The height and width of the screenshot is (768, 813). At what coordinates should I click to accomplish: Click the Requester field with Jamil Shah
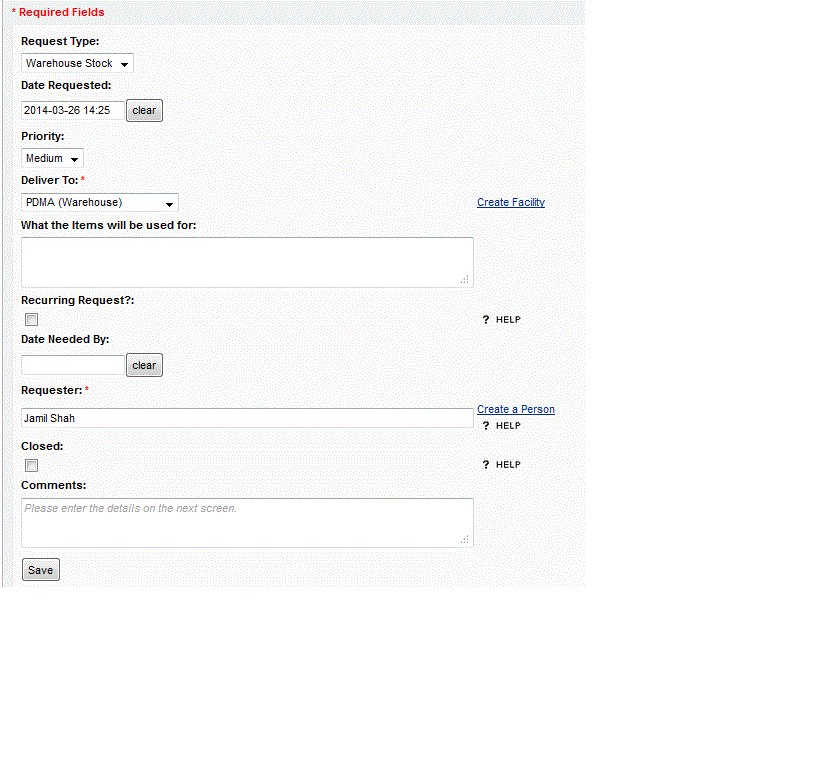246,418
